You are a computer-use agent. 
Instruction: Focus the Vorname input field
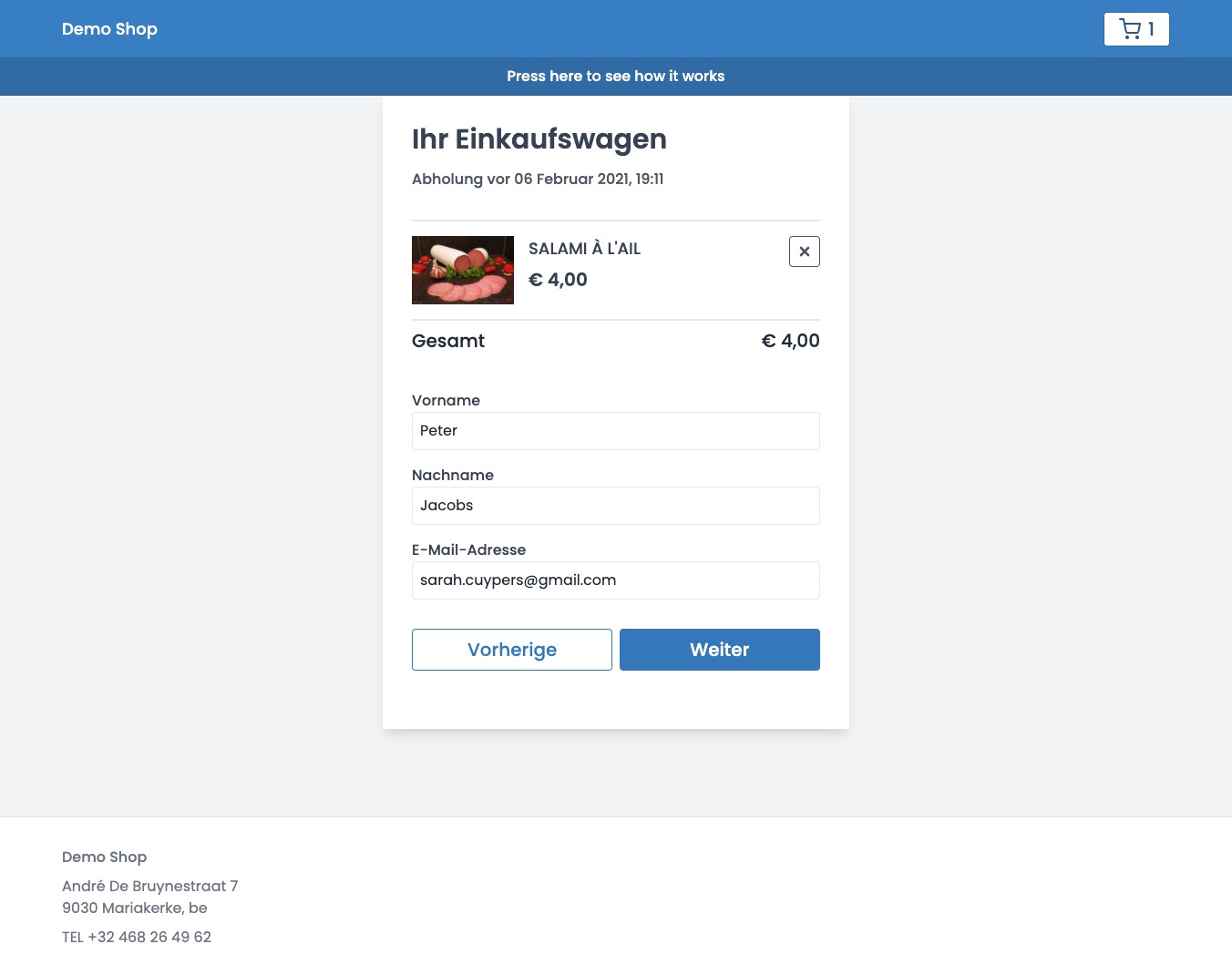click(615, 431)
